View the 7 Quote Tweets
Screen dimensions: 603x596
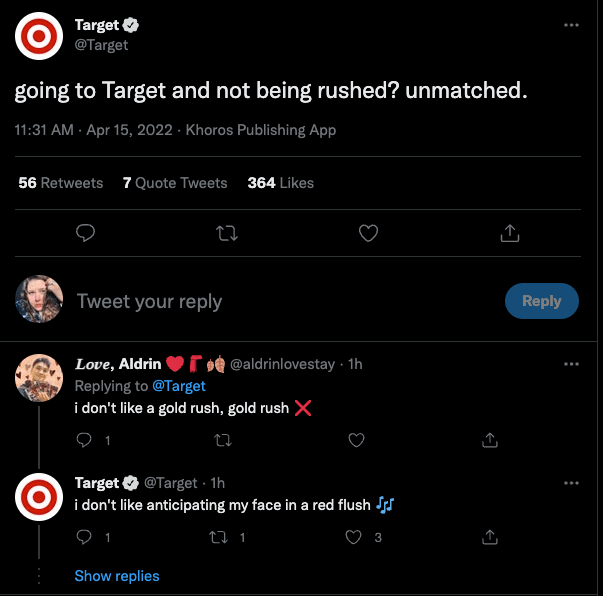[x=175, y=183]
